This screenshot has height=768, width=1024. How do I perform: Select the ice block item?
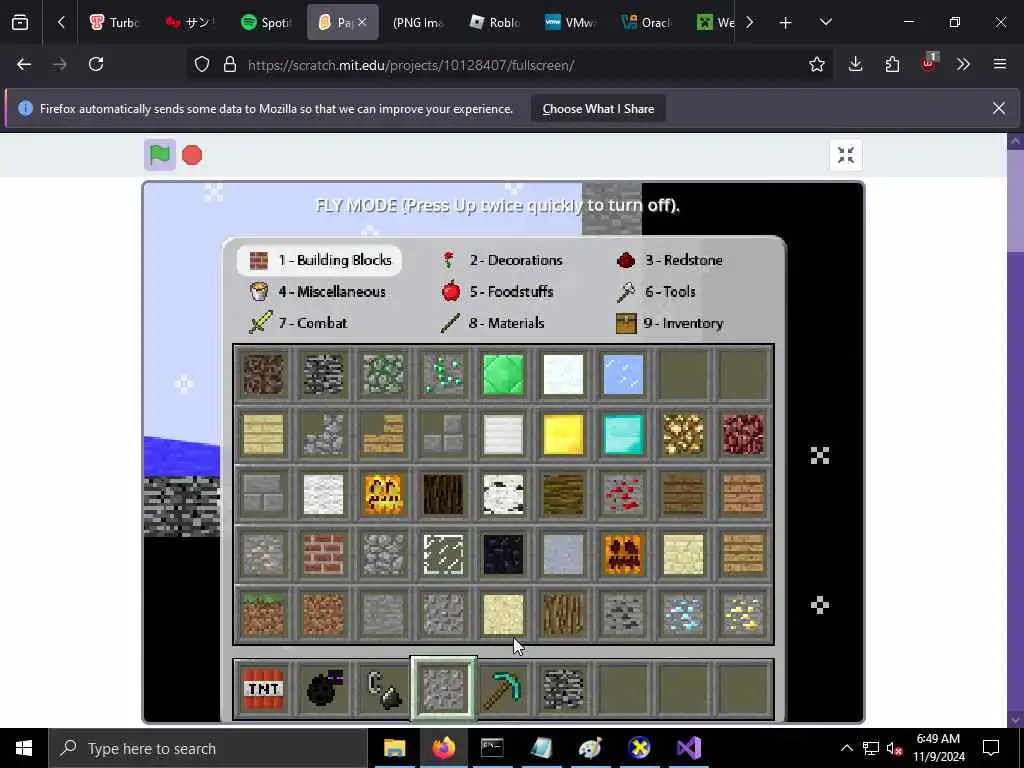[623, 375]
